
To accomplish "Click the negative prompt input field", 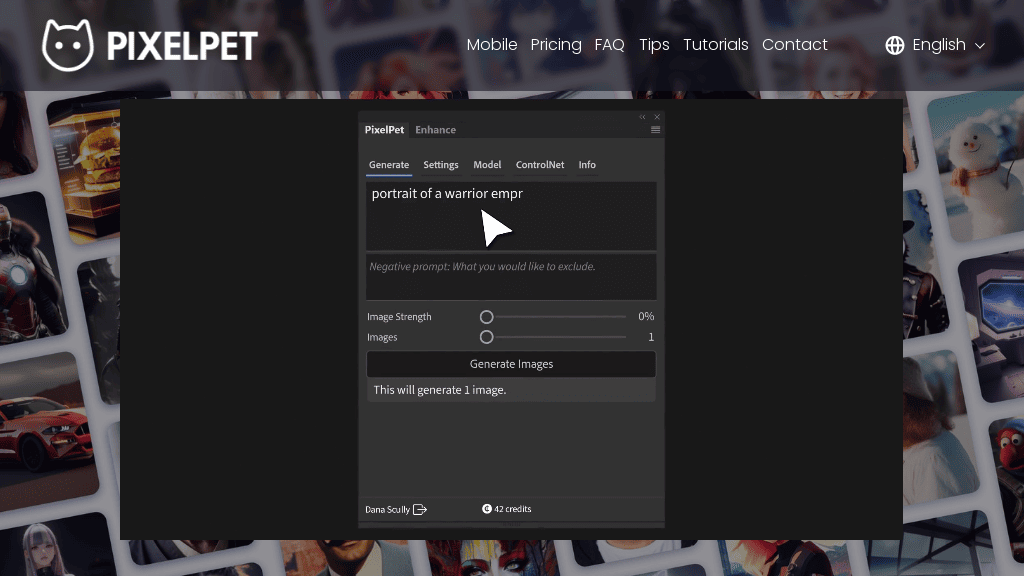I will coord(511,276).
